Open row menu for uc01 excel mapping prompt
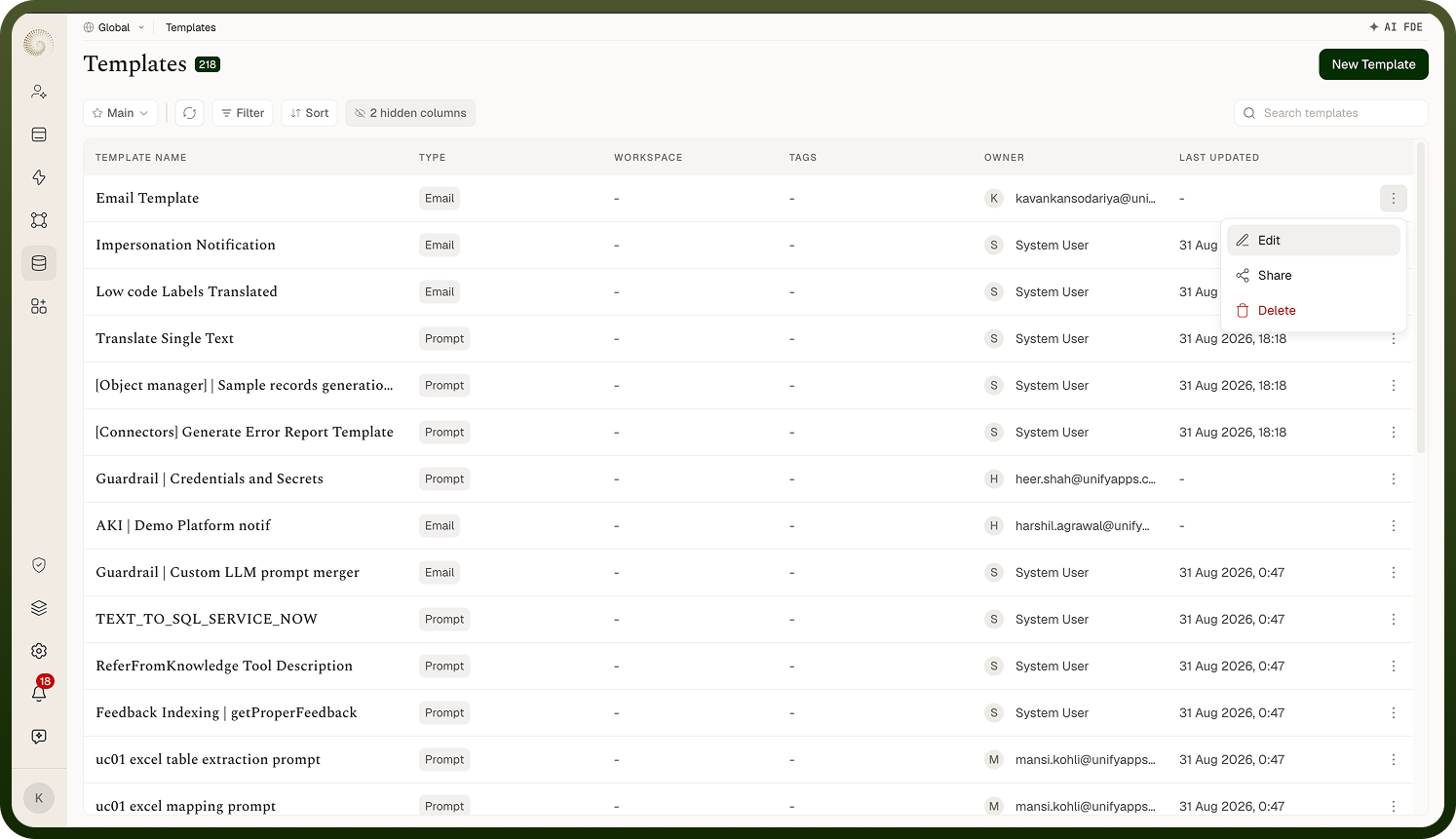This screenshot has height=839, width=1456. (1394, 807)
